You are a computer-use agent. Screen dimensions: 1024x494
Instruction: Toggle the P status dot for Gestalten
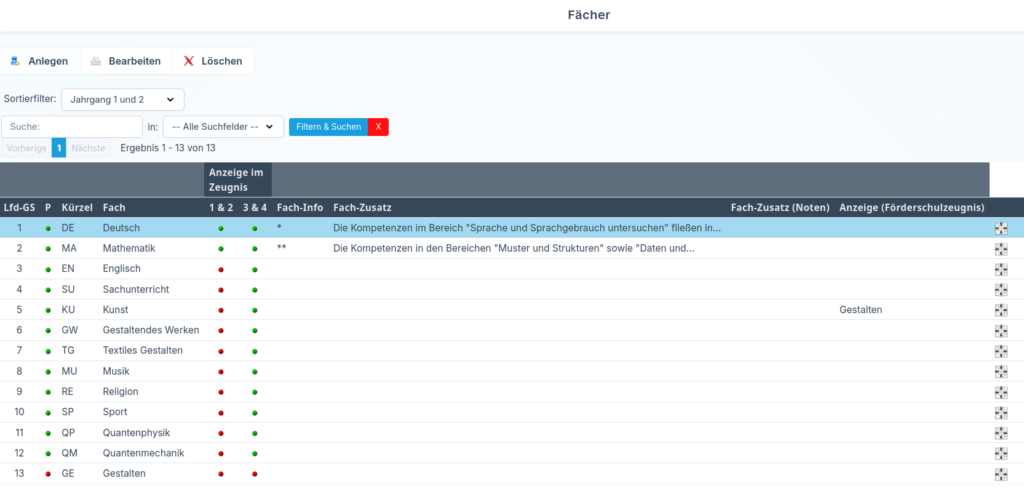48,474
